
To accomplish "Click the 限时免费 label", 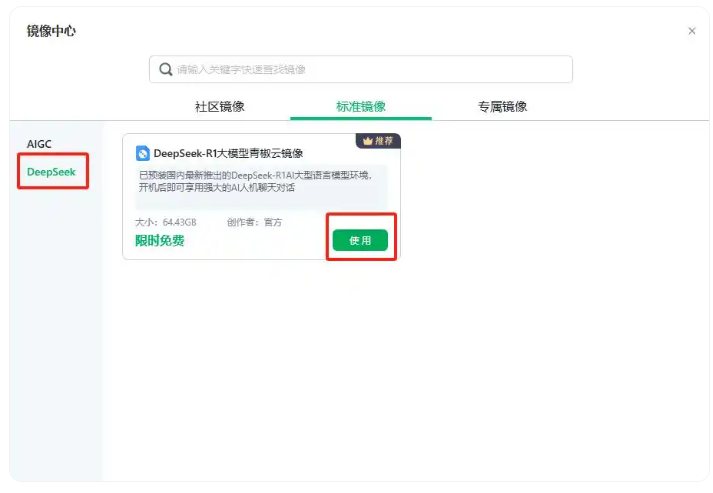I will pyautogui.click(x=160, y=241).
